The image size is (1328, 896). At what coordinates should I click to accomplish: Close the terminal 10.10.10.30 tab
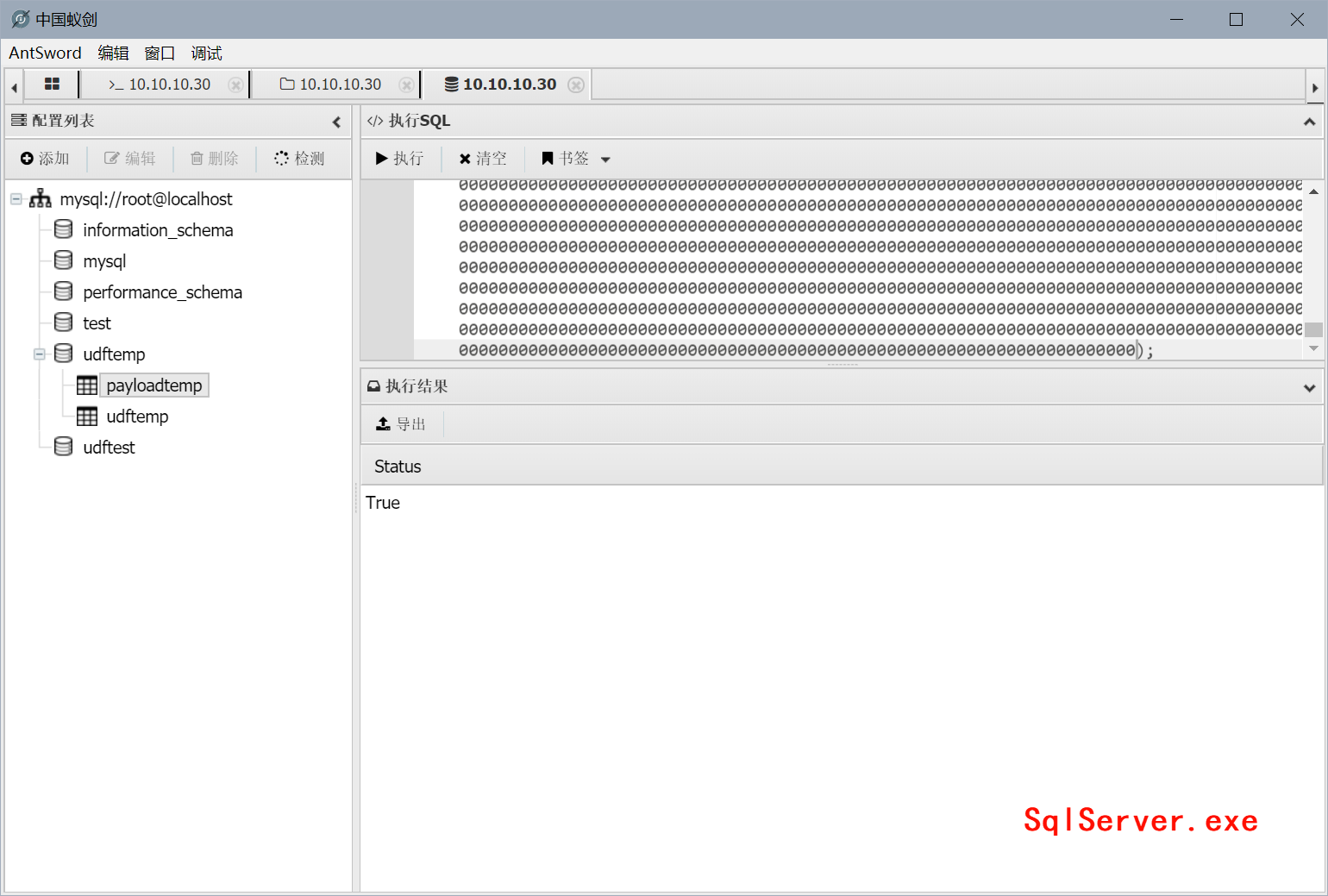pyautogui.click(x=235, y=85)
